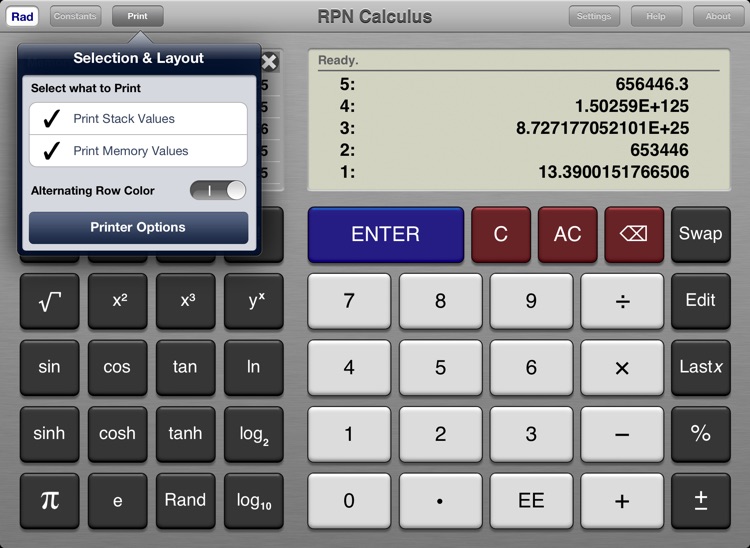Open Printer Options

(x=138, y=228)
